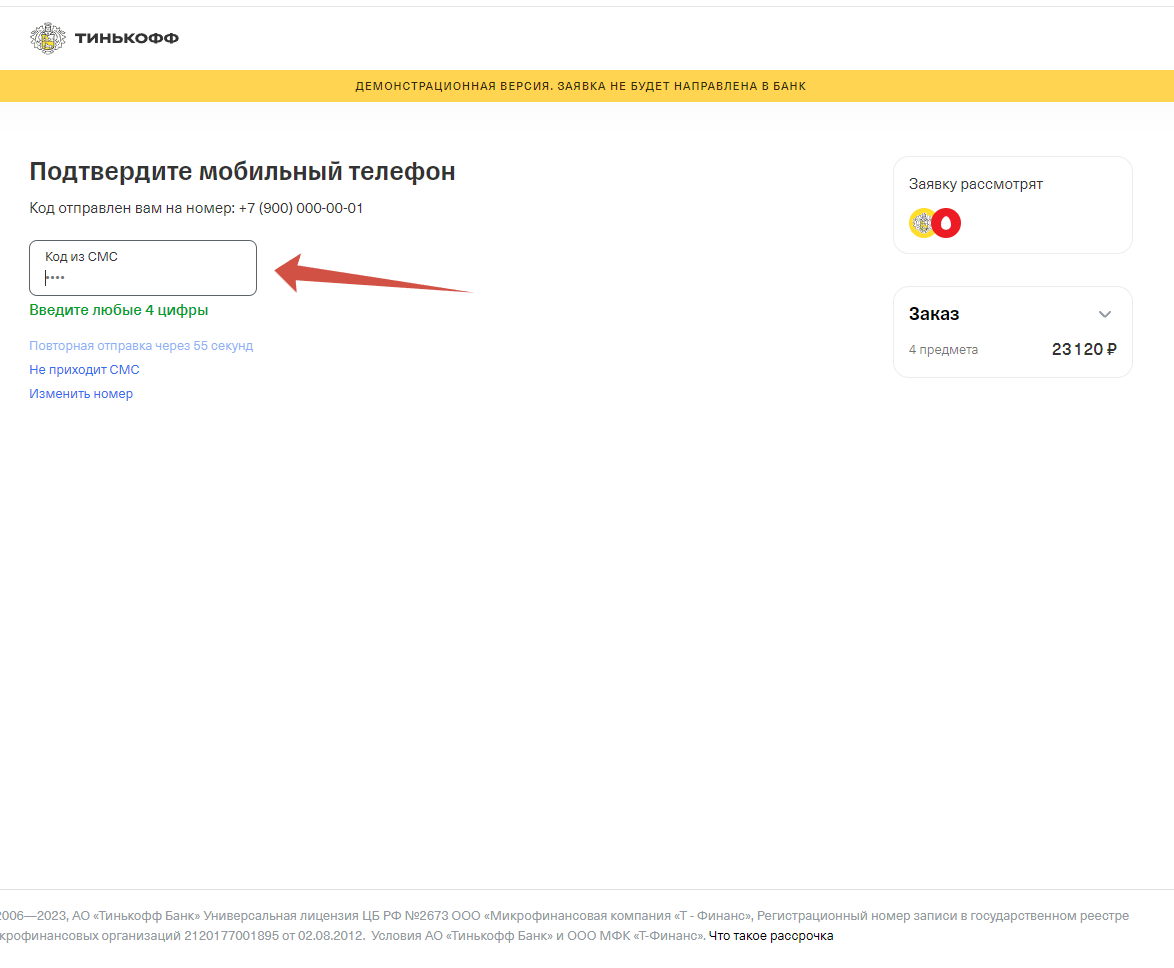The image size is (1174, 968).
Task: Click the ТИНЬКОФФ wordmark in header
Action: (x=127, y=39)
